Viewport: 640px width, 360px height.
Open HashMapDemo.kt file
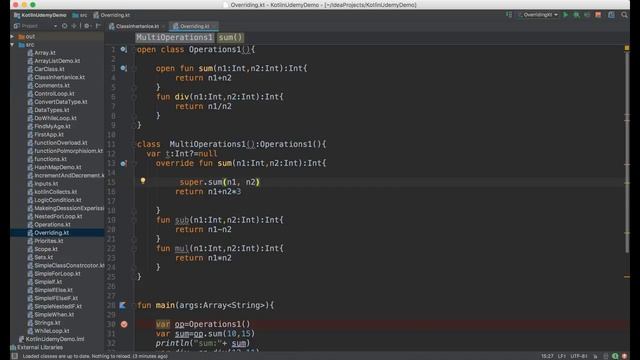click(x=54, y=167)
